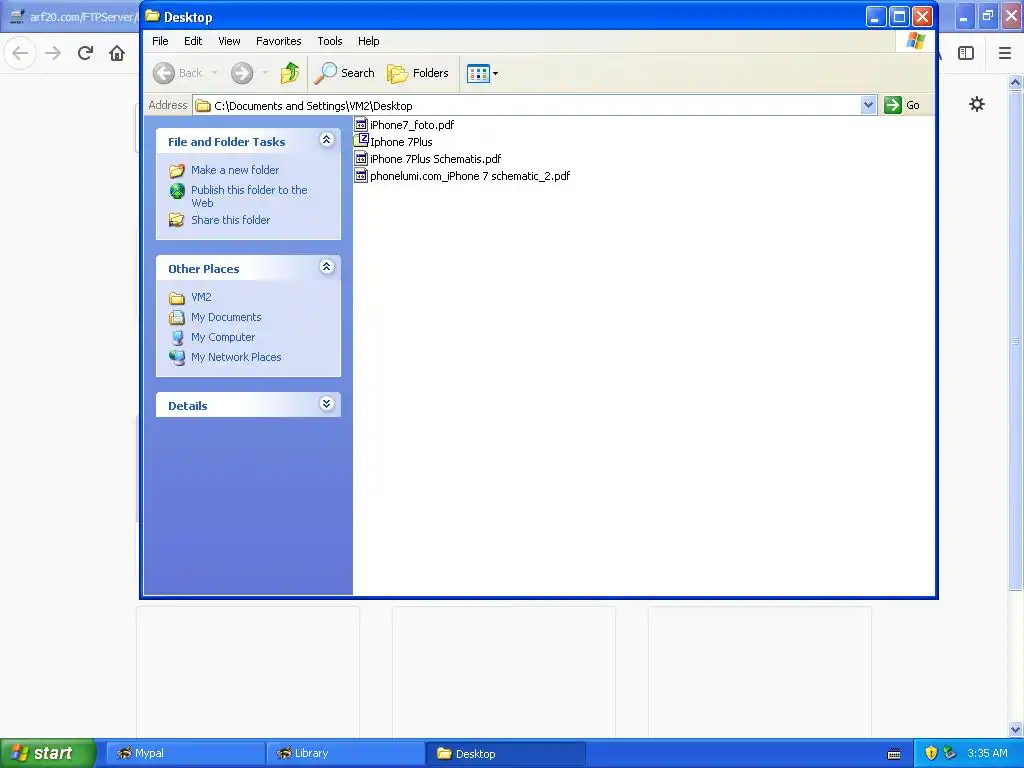Viewport: 1024px width, 768px height.
Task: Click the My Computer icon
Action: [x=177, y=338]
